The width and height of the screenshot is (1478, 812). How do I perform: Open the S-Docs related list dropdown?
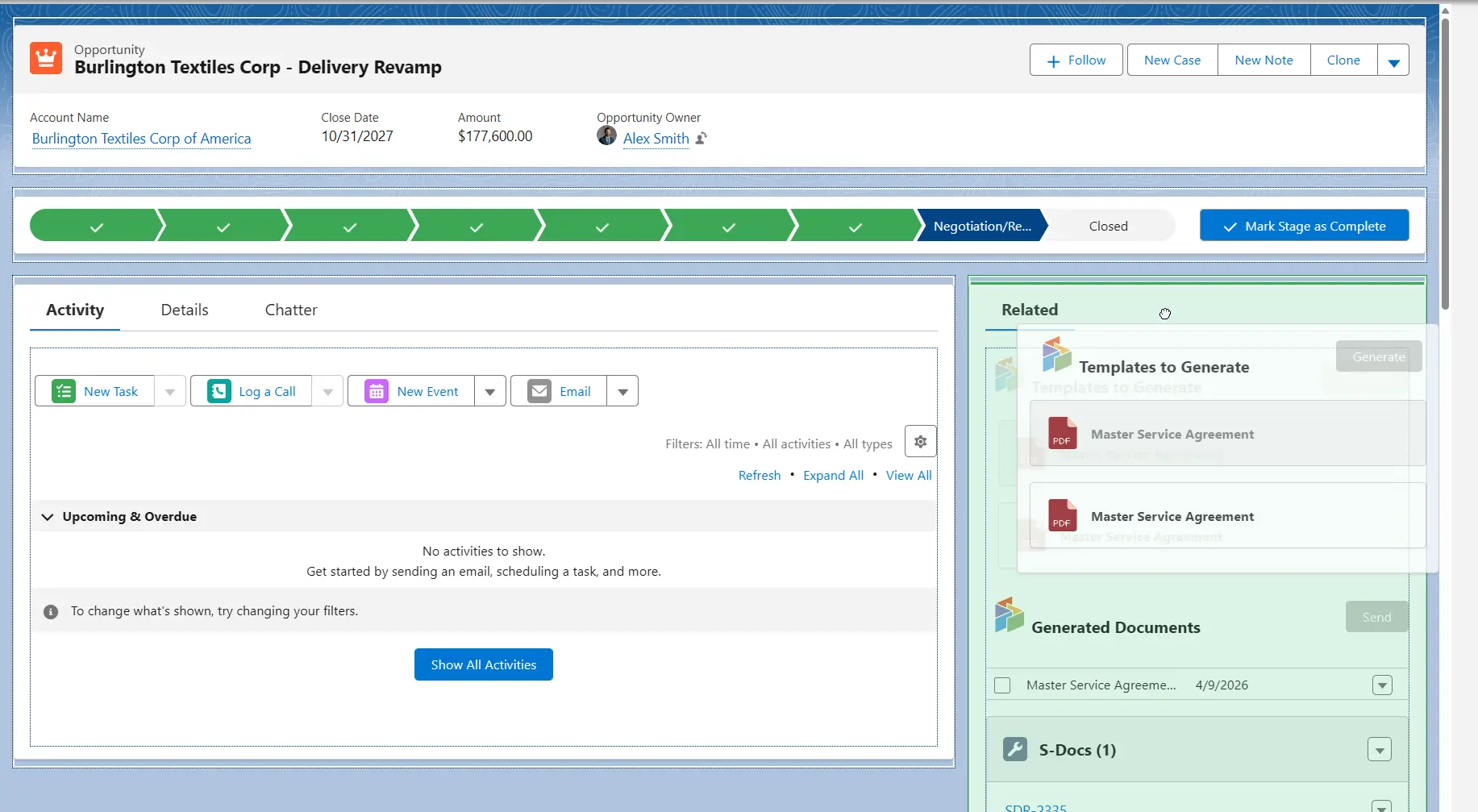tap(1380, 750)
